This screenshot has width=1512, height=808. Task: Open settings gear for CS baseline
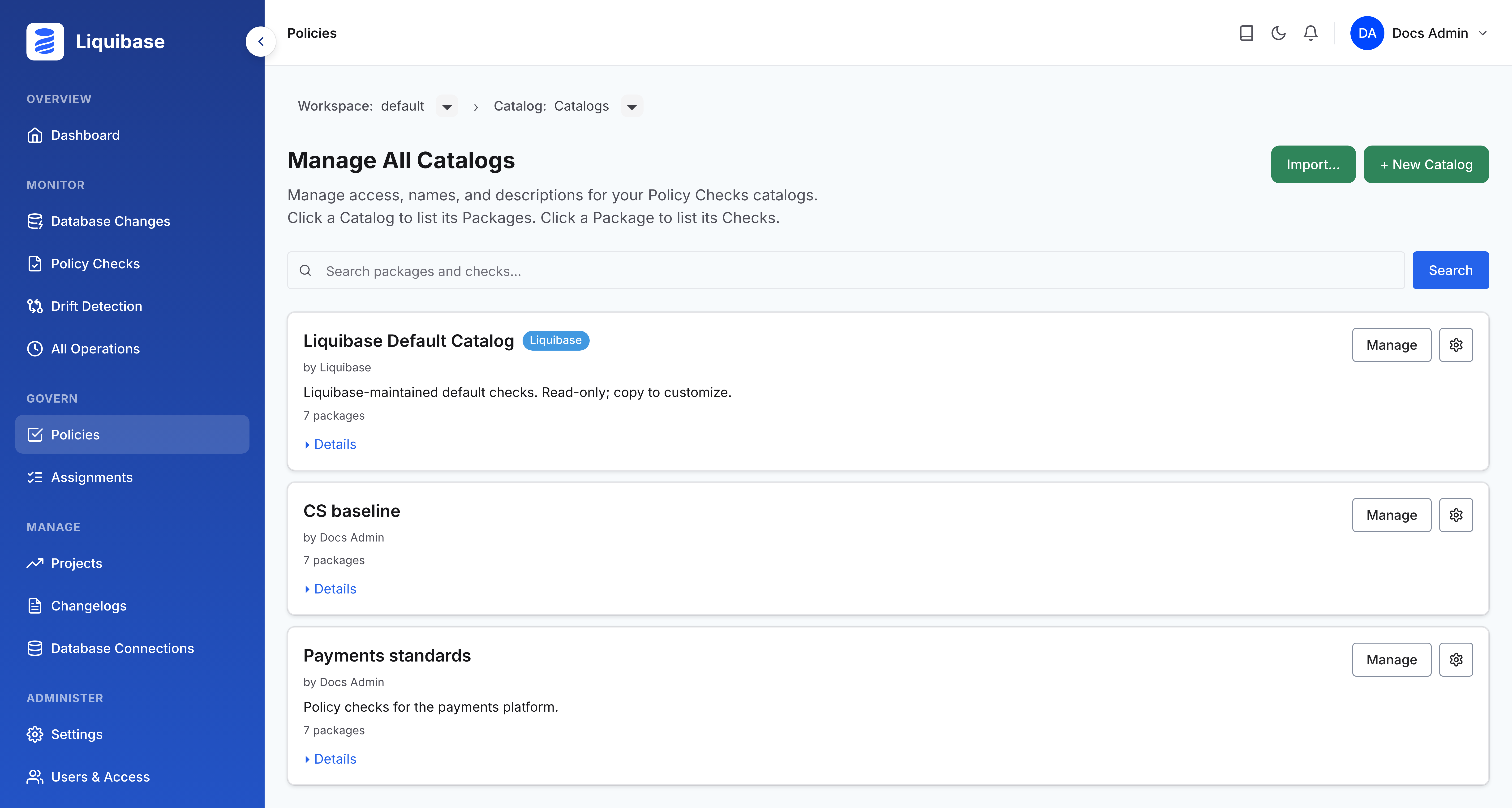[x=1456, y=515]
